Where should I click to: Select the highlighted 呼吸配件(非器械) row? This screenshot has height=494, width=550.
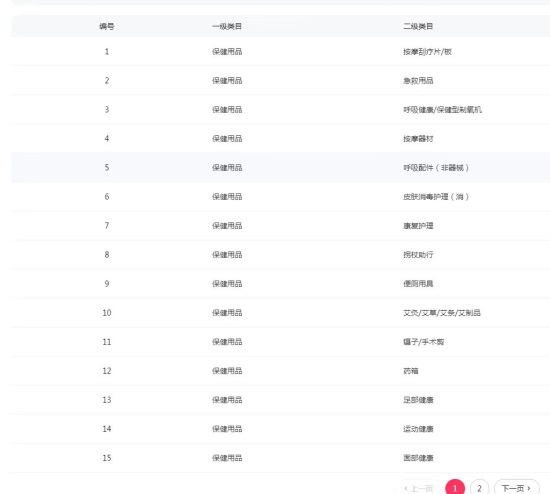tap(280, 168)
